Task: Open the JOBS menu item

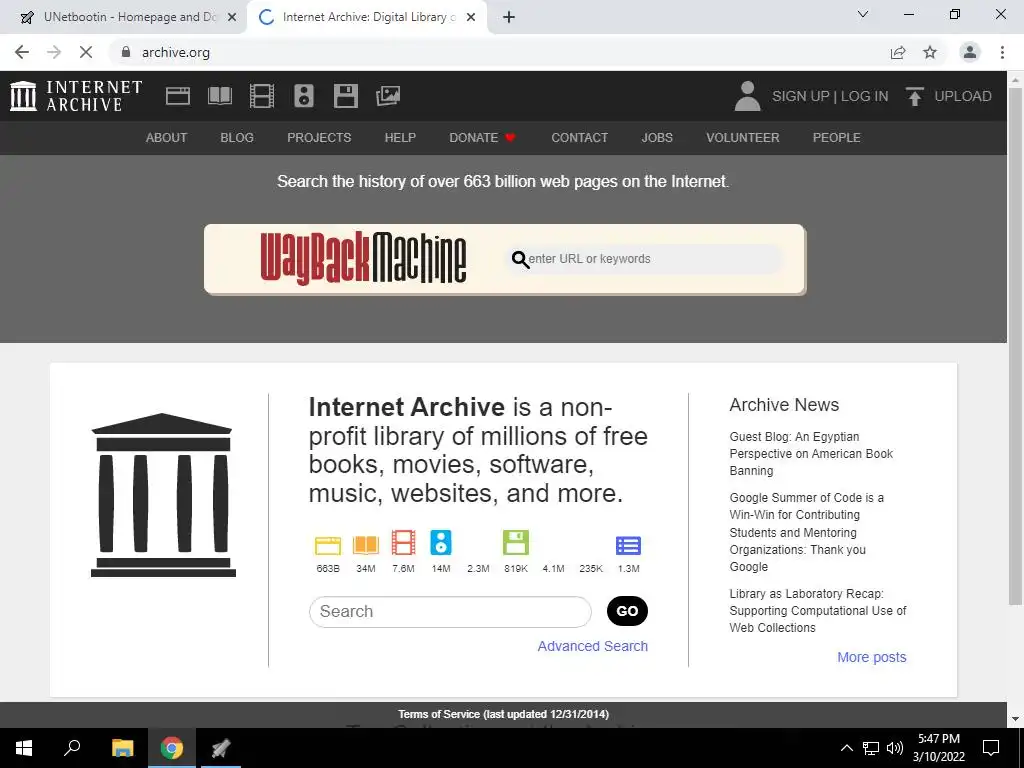Action: pos(657,138)
